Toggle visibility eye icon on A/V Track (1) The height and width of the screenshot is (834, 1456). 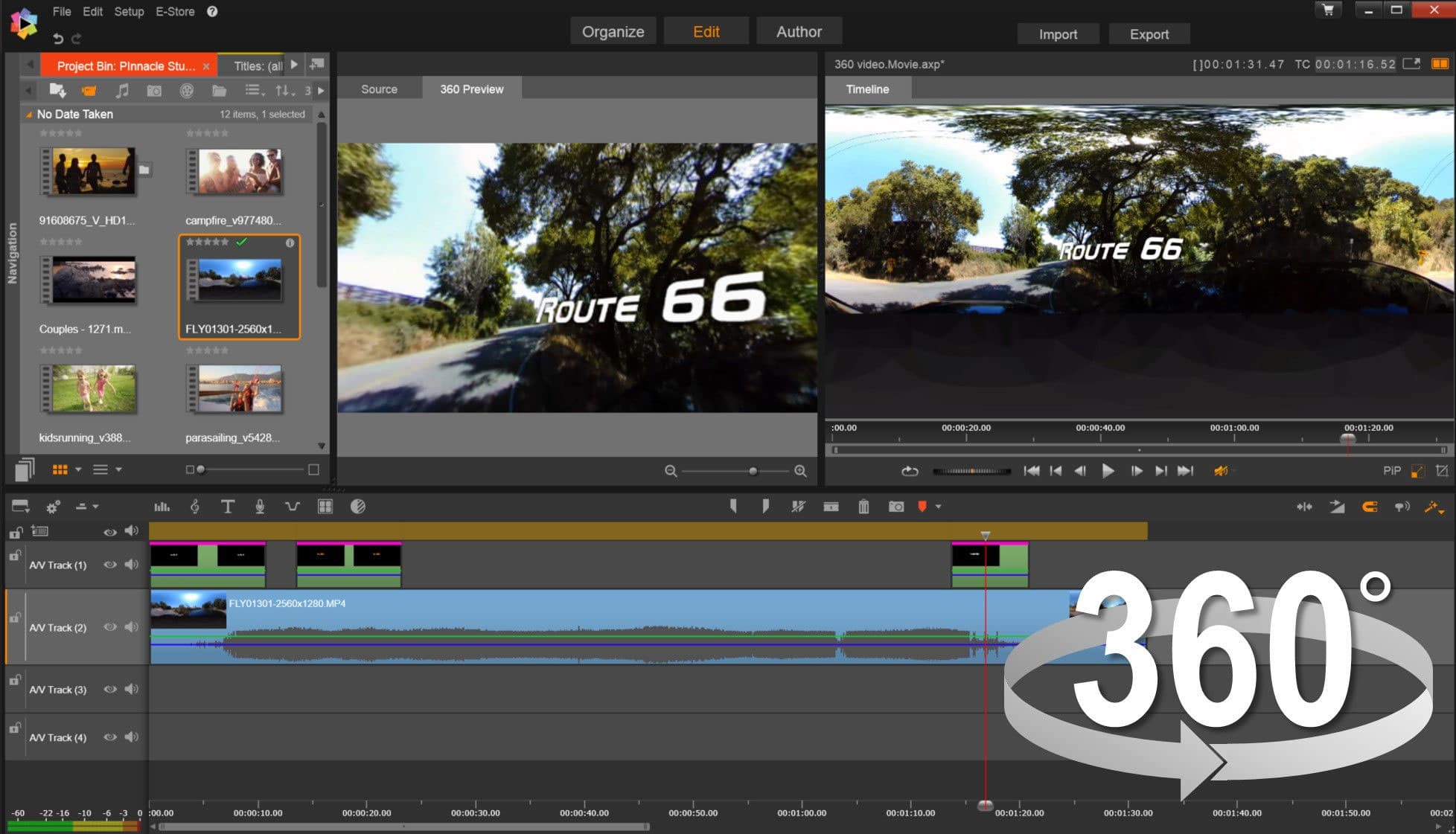(x=109, y=564)
